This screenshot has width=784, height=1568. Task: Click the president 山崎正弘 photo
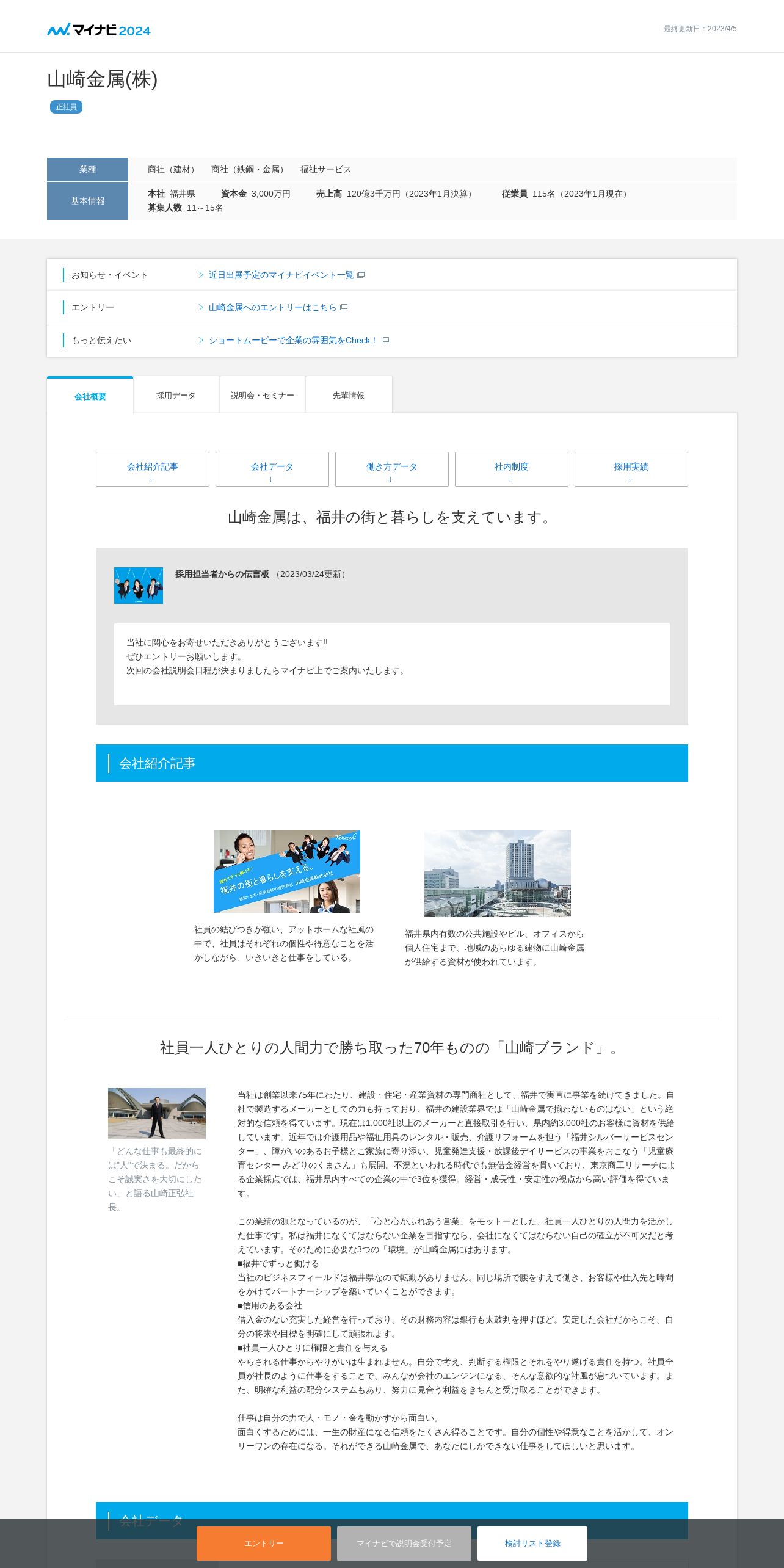[157, 1113]
